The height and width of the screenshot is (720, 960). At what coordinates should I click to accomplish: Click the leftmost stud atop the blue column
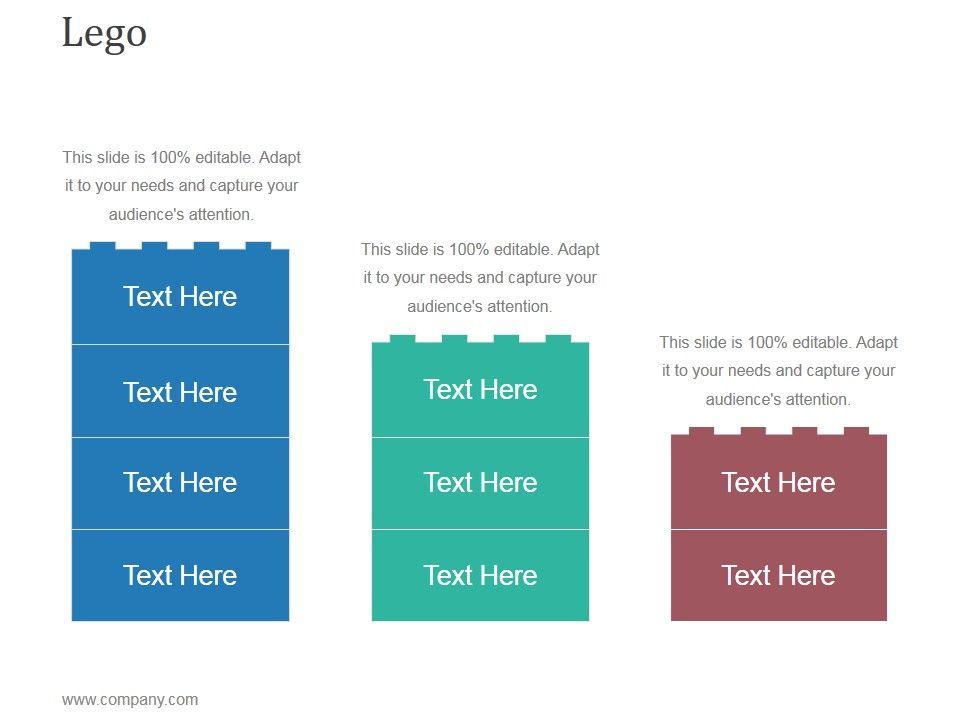click(x=102, y=246)
